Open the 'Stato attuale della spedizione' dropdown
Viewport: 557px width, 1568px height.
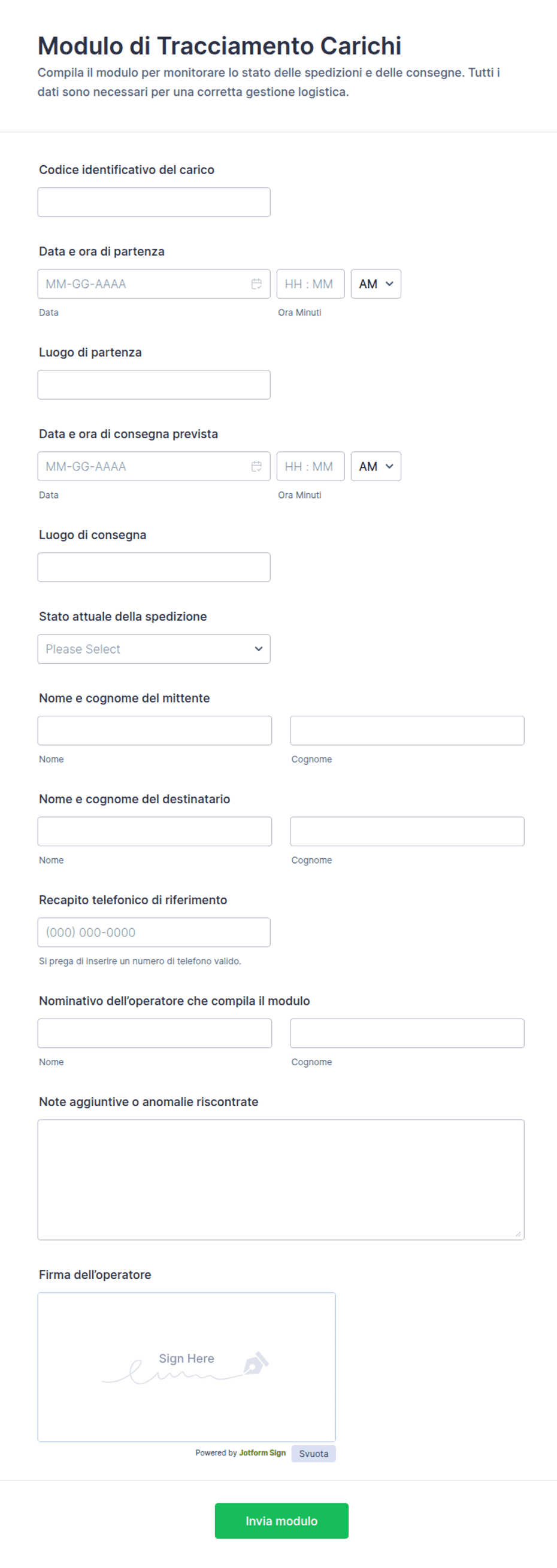153,649
